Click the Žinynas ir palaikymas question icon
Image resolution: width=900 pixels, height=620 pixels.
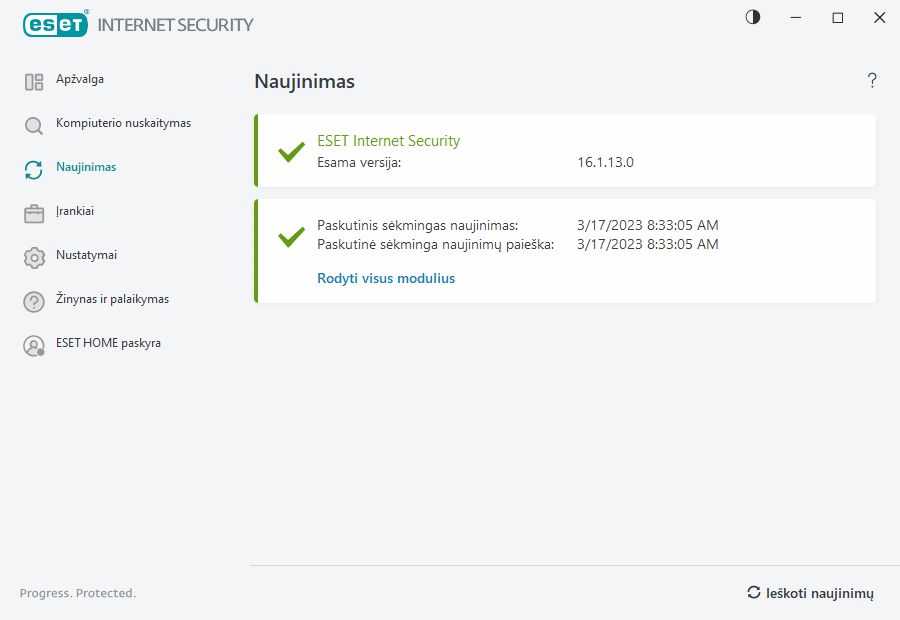click(34, 301)
